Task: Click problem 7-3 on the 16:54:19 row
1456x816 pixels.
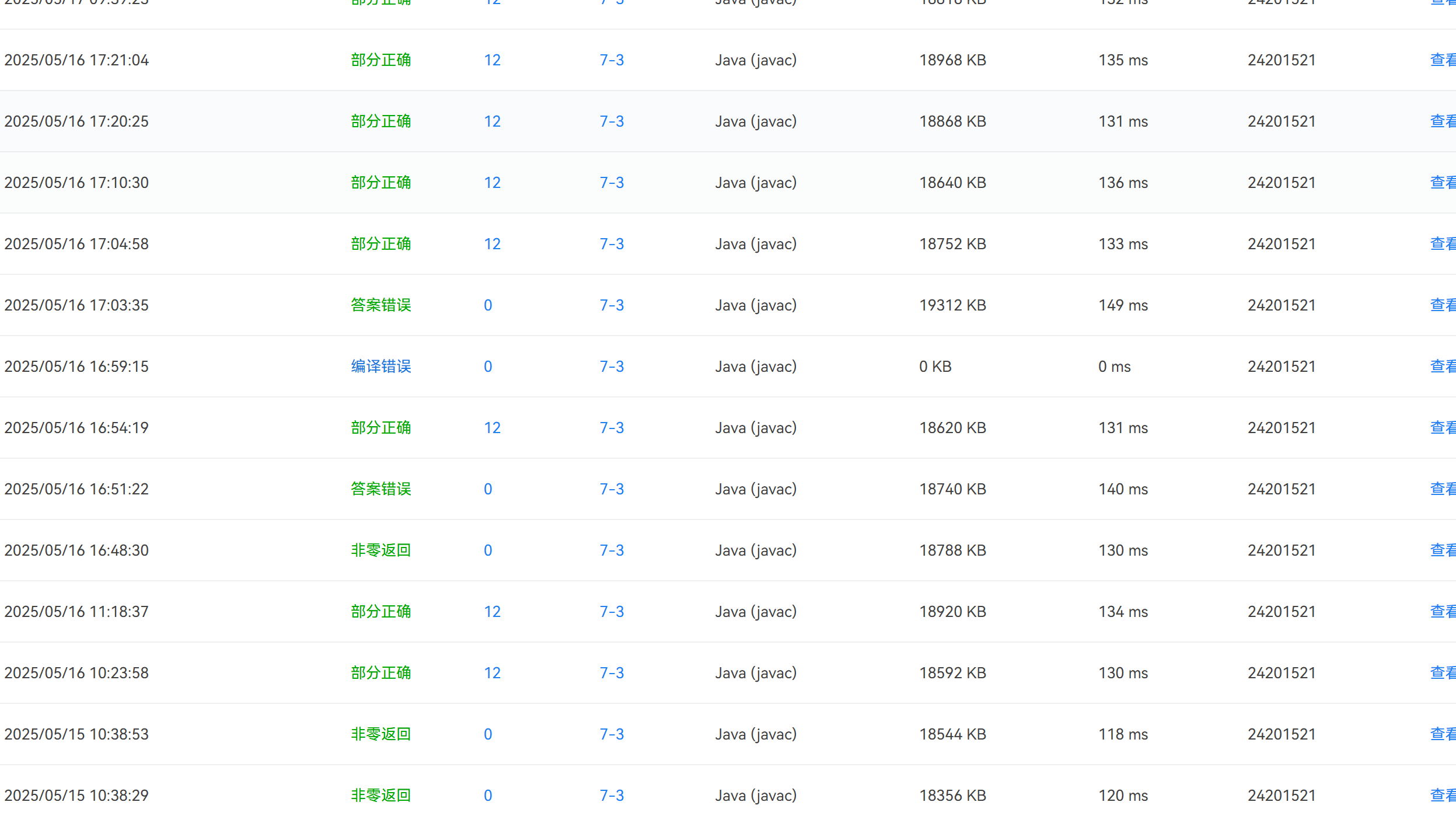Action: click(x=612, y=428)
